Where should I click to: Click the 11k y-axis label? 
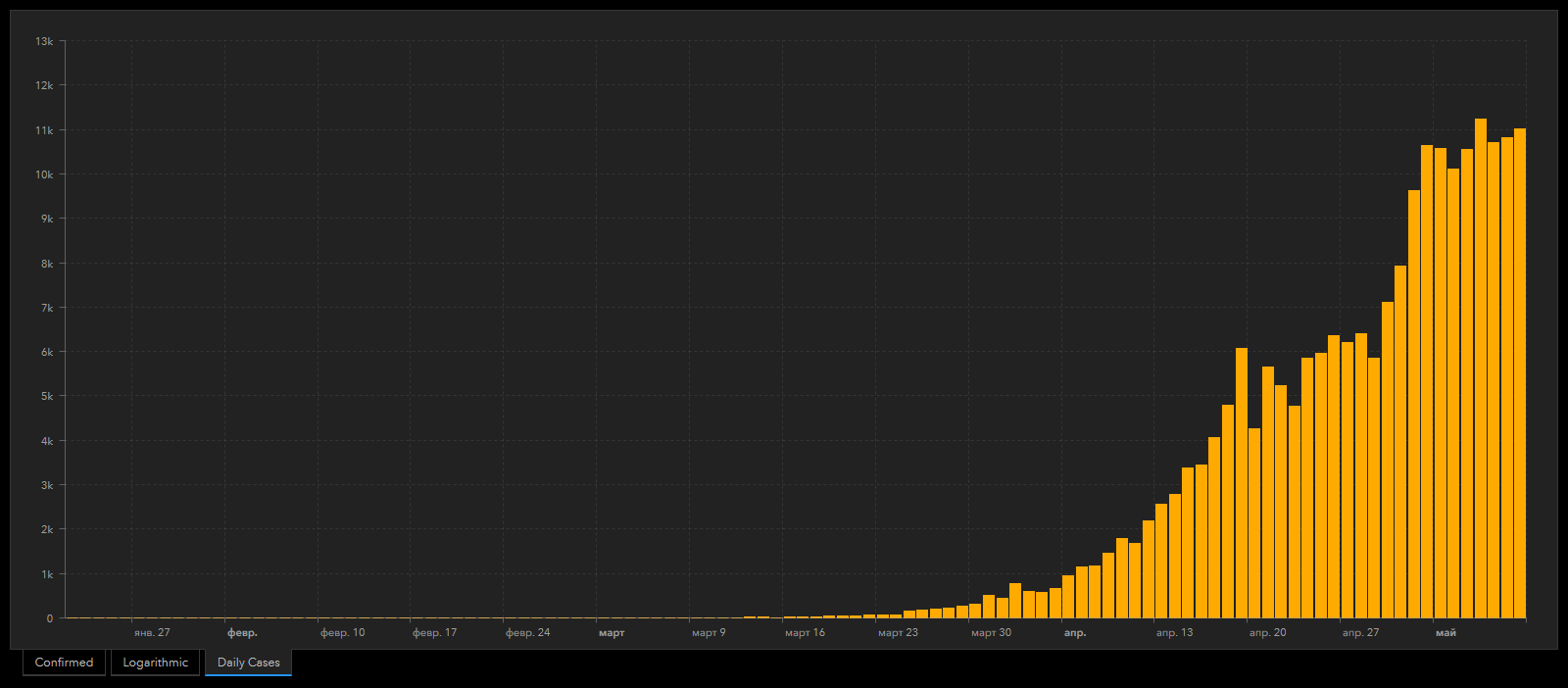point(44,130)
